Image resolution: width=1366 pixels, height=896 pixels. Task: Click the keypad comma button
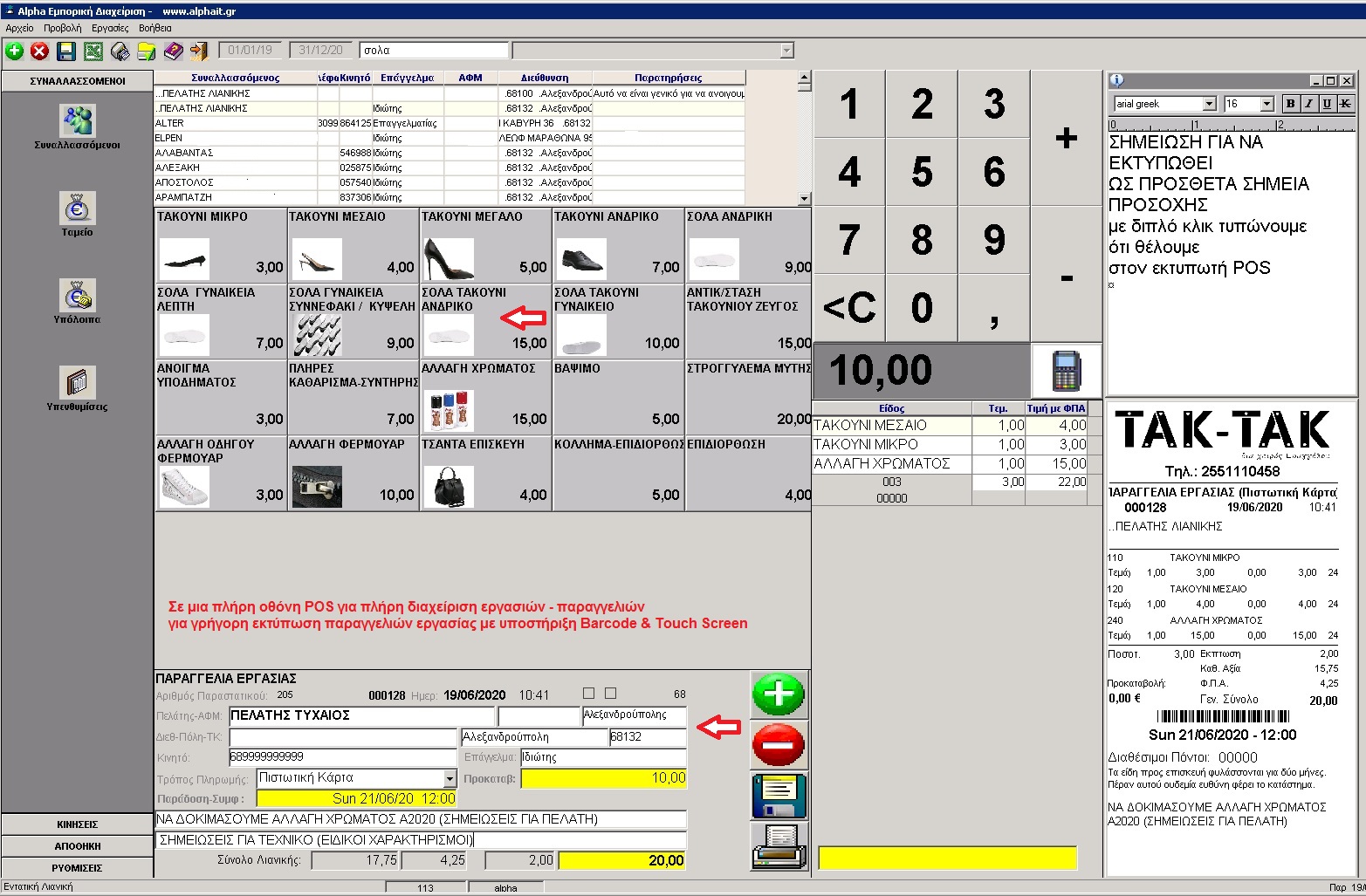click(x=994, y=308)
